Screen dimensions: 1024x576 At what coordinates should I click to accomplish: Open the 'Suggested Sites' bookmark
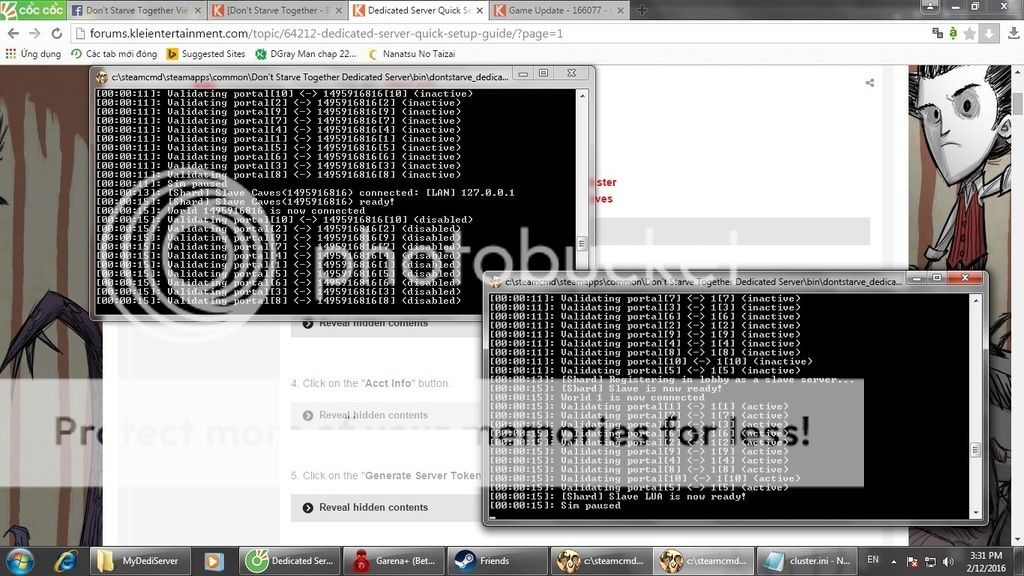208,54
